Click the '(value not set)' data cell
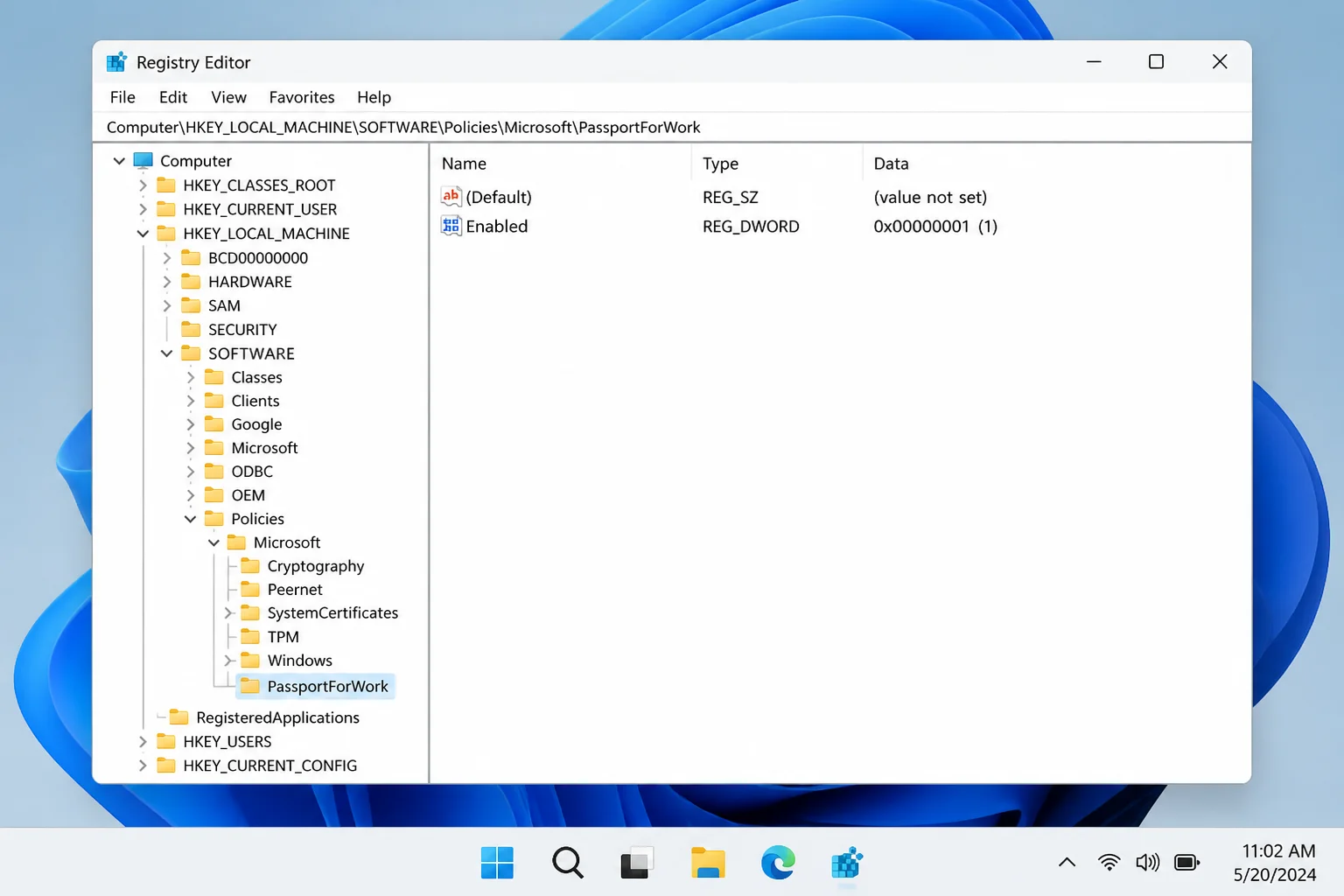Viewport: 1344px width, 896px height. point(930,198)
